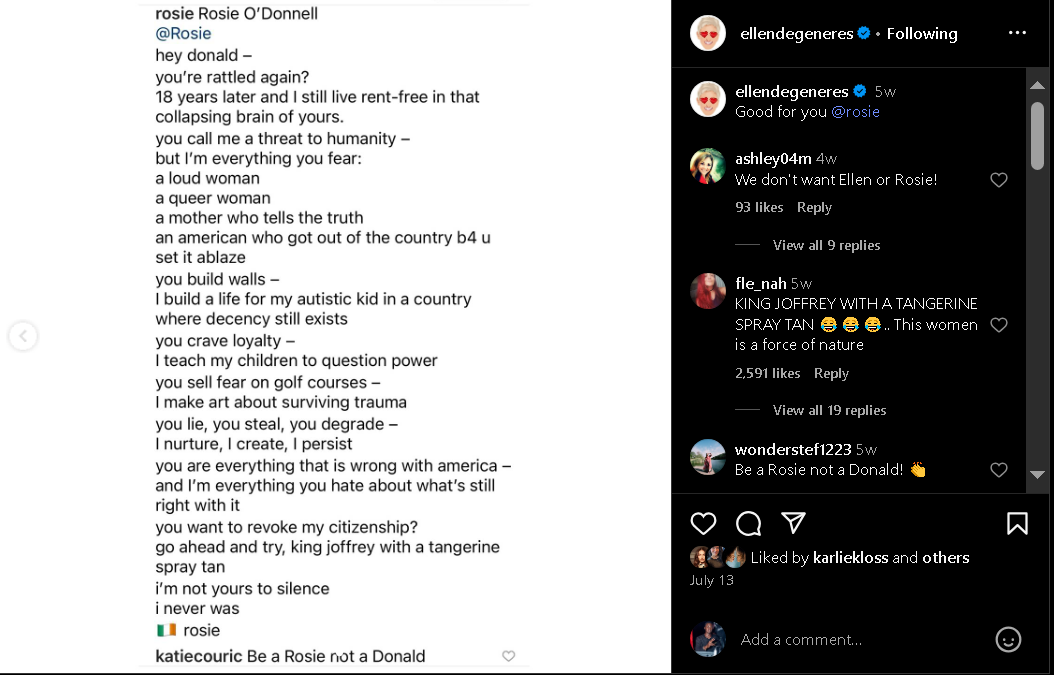Viewport: 1054px width, 675px height.
Task: Like wonderstef1223's comment
Action: click(x=998, y=470)
